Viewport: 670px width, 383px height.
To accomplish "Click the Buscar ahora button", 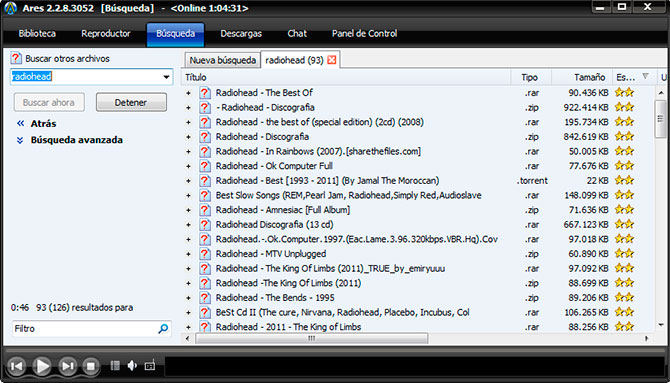I will (x=49, y=103).
